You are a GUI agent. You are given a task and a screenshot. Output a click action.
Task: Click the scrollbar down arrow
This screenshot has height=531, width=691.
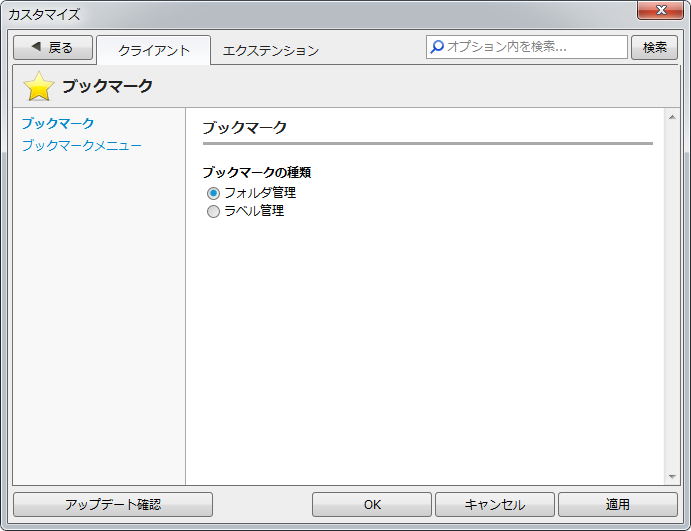[672, 476]
